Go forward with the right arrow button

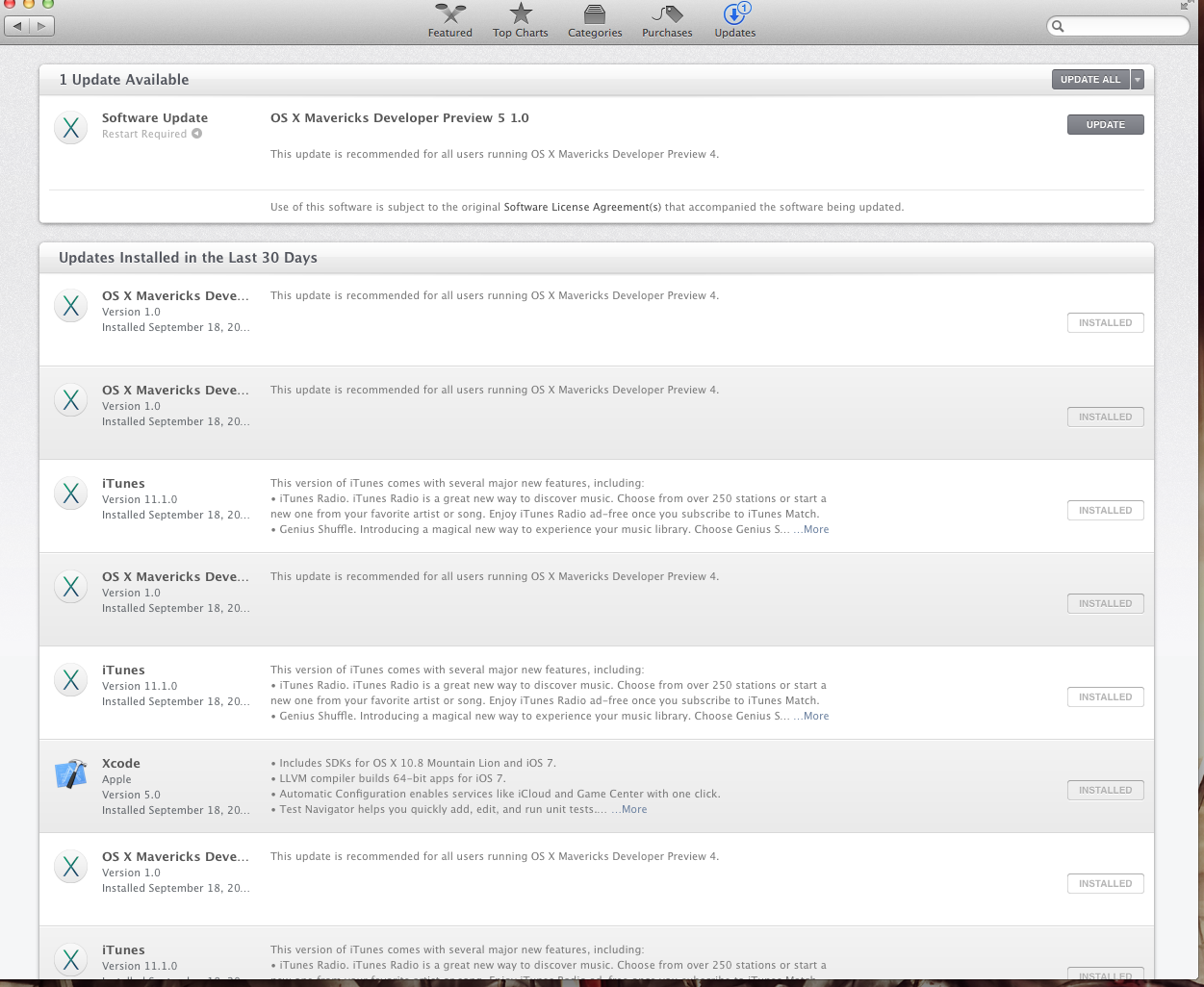pos(41,26)
